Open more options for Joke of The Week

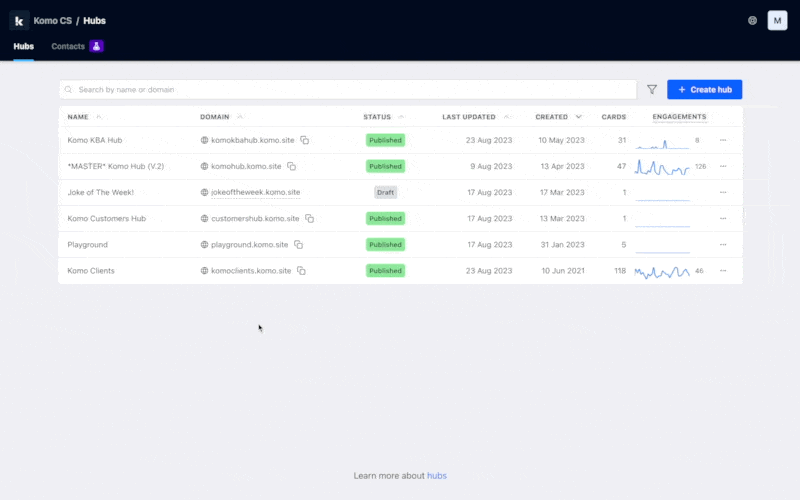[x=723, y=193]
